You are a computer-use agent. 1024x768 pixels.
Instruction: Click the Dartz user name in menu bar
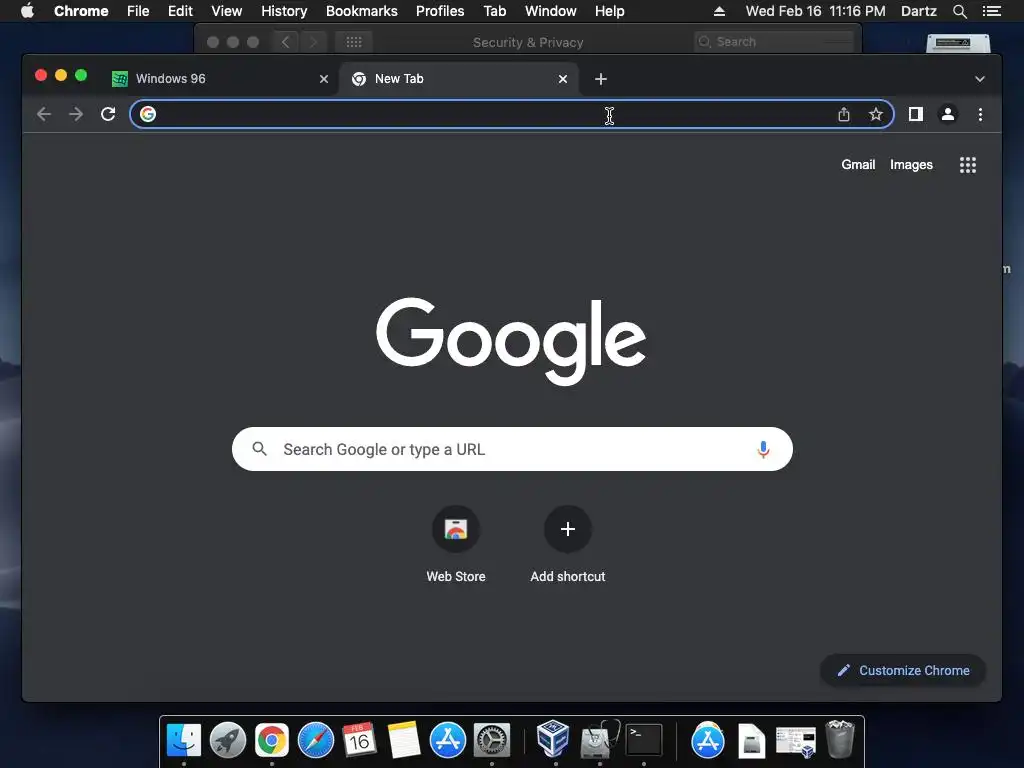click(919, 11)
